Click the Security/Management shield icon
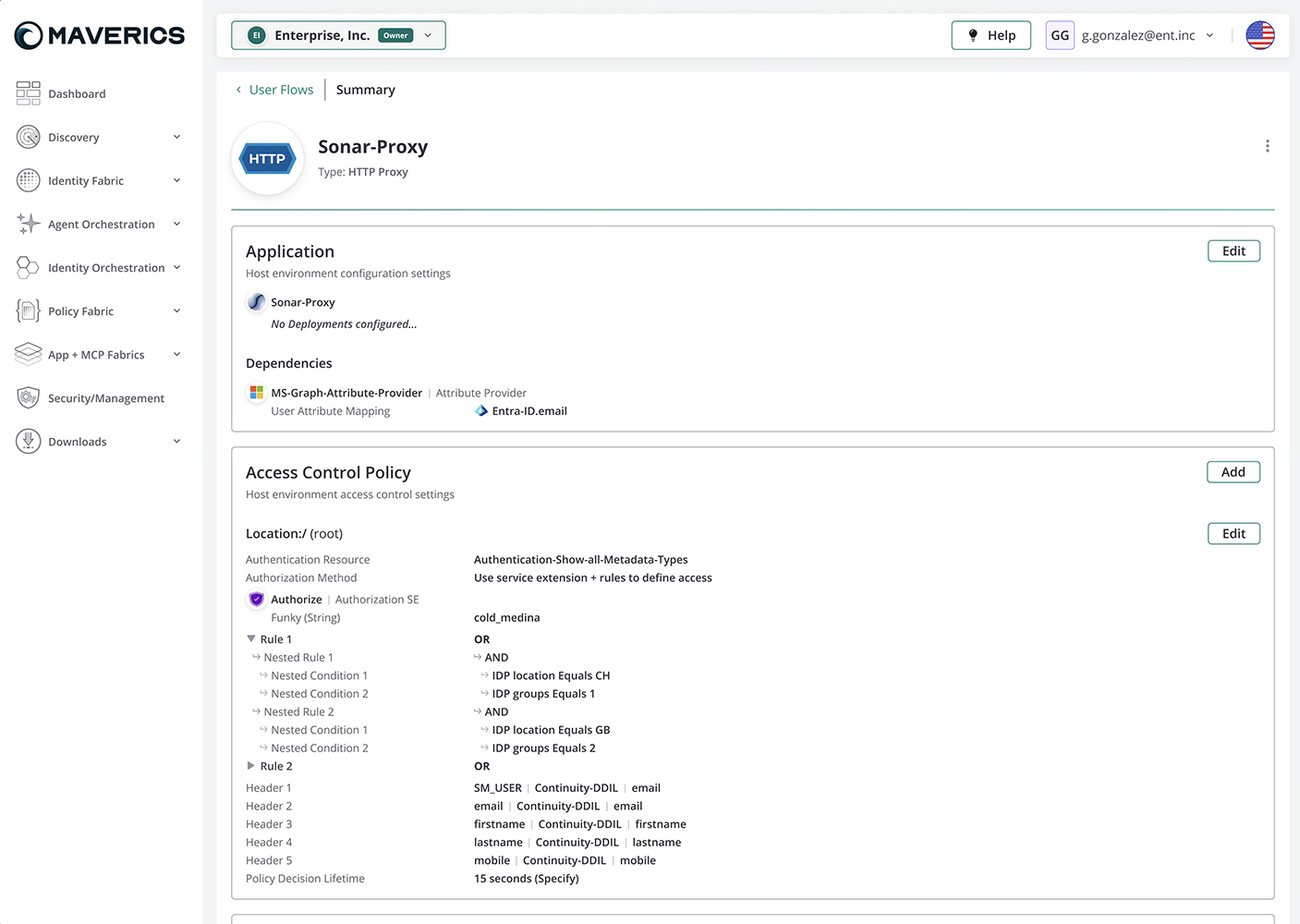1300x924 pixels. point(29,397)
